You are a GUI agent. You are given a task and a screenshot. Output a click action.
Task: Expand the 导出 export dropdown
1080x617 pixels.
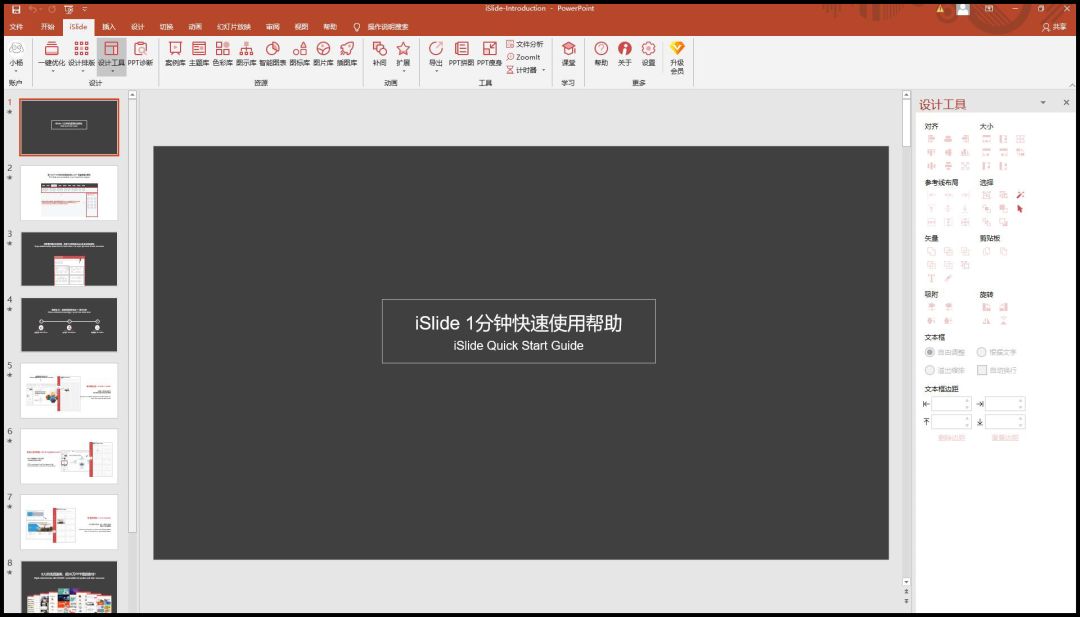point(435,70)
